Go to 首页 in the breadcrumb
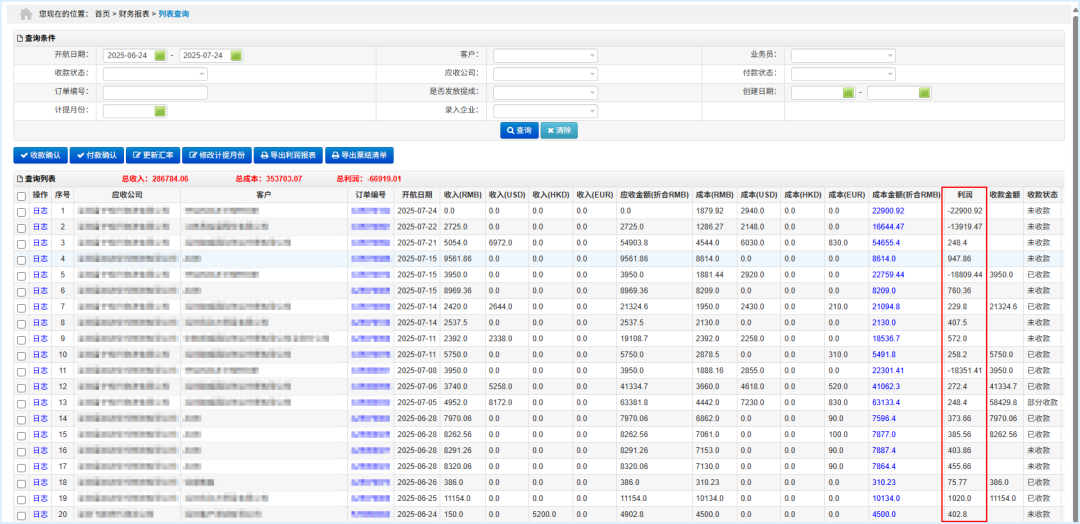This screenshot has height=524, width=1080. tap(102, 15)
